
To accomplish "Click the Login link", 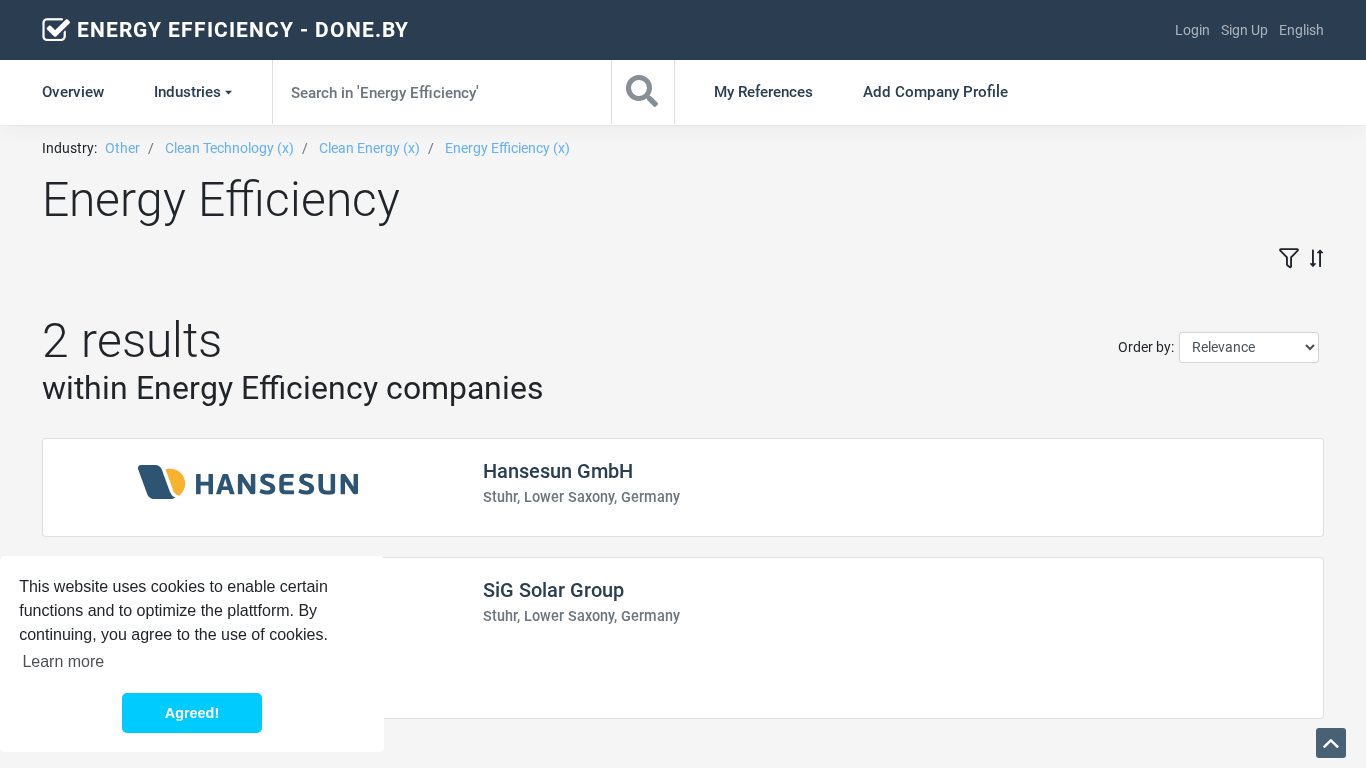I will click(x=1192, y=30).
